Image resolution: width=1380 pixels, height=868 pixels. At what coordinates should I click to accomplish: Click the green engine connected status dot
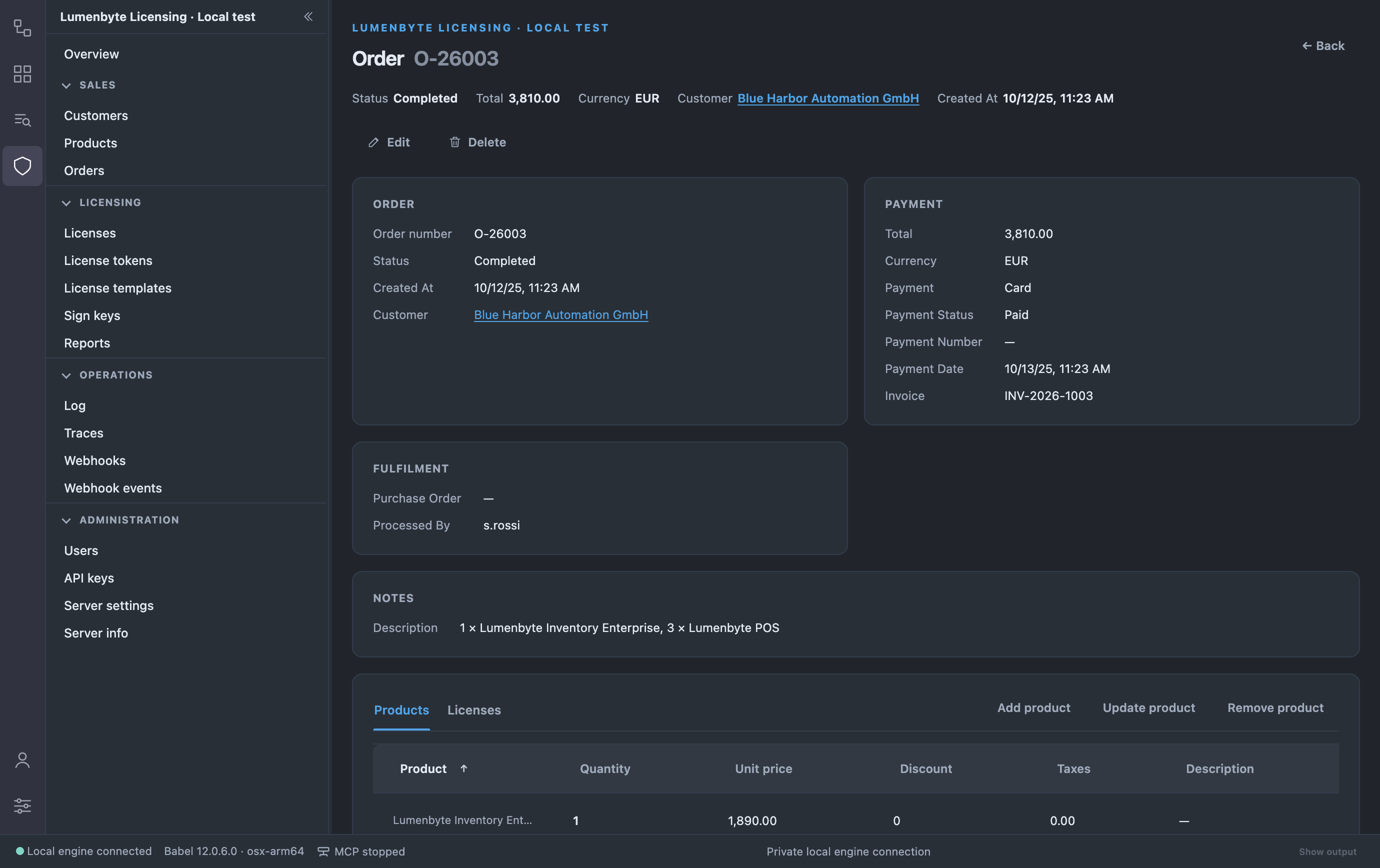19,851
